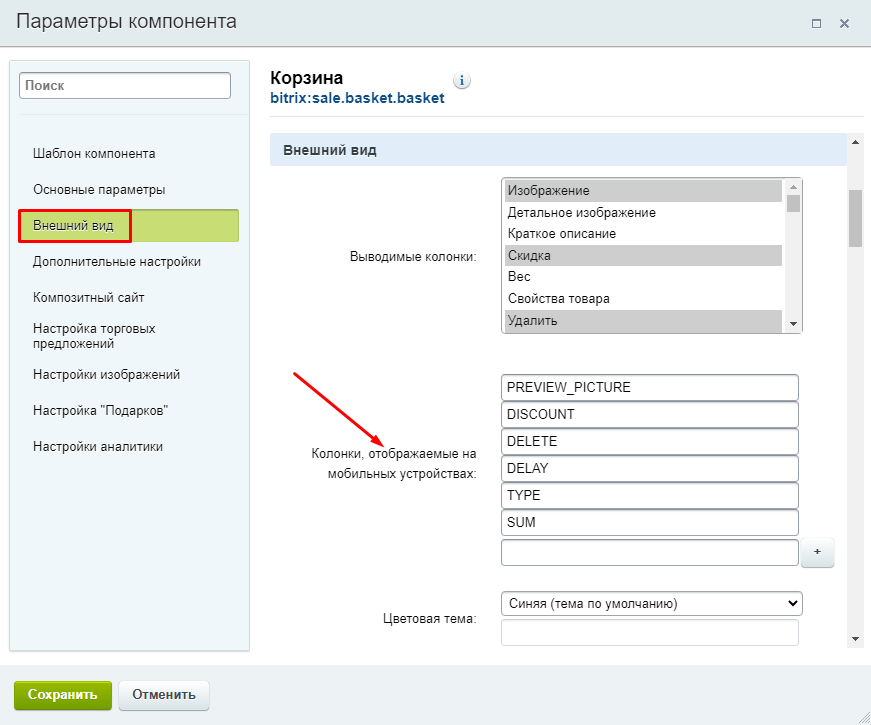Go to Настройки изображений section
Viewport: 871px width, 725px height.
[x=106, y=374]
